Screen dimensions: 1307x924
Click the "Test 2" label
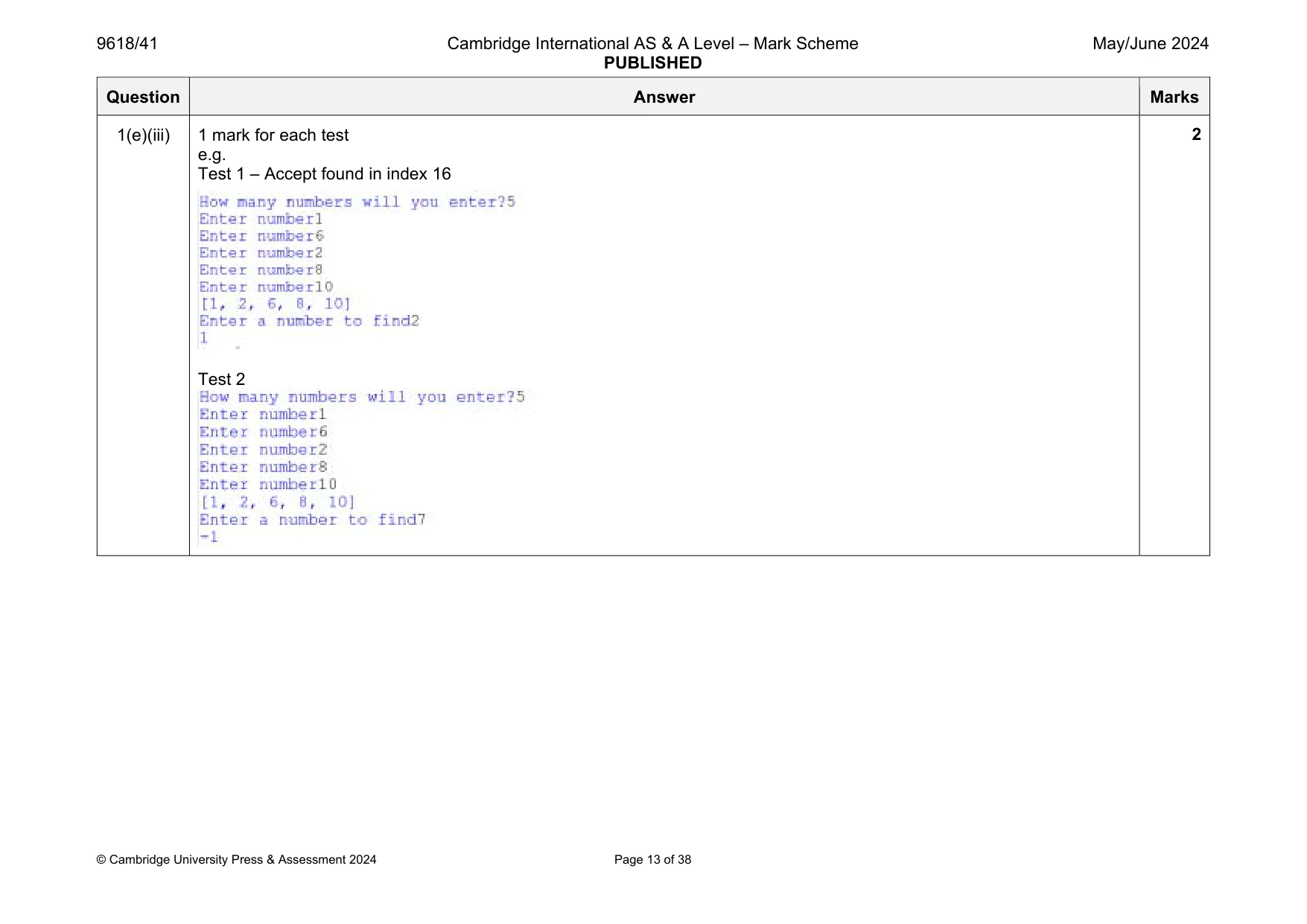click(x=221, y=380)
